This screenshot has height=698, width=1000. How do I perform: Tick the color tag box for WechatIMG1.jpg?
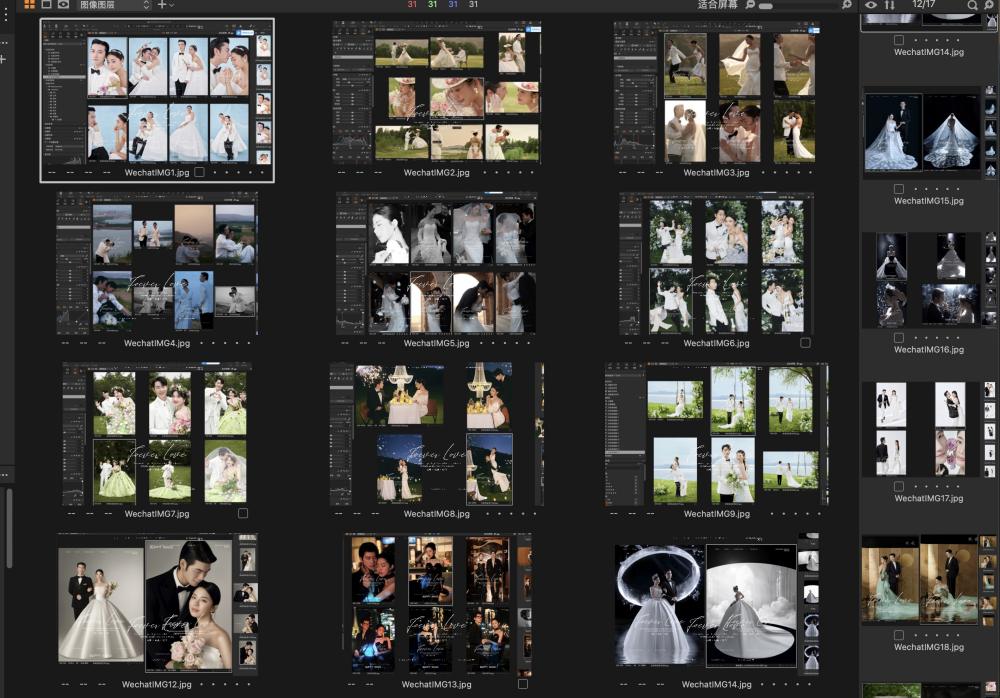click(x=199, y=173)
